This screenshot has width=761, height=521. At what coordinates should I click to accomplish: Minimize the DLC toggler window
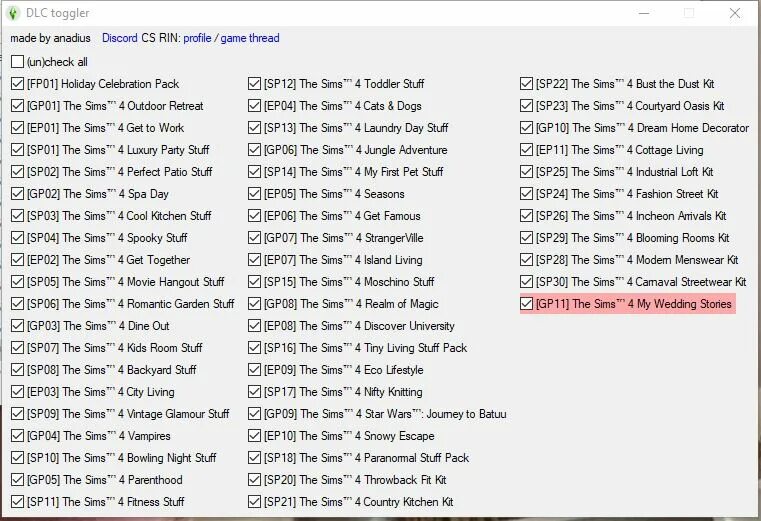644,13
